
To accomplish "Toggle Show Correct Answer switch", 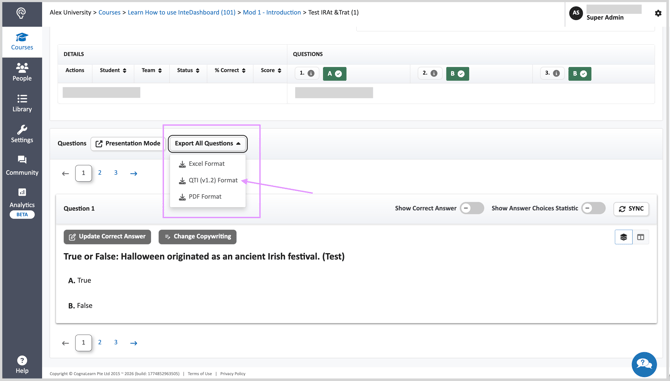I will tap(472, 208).
